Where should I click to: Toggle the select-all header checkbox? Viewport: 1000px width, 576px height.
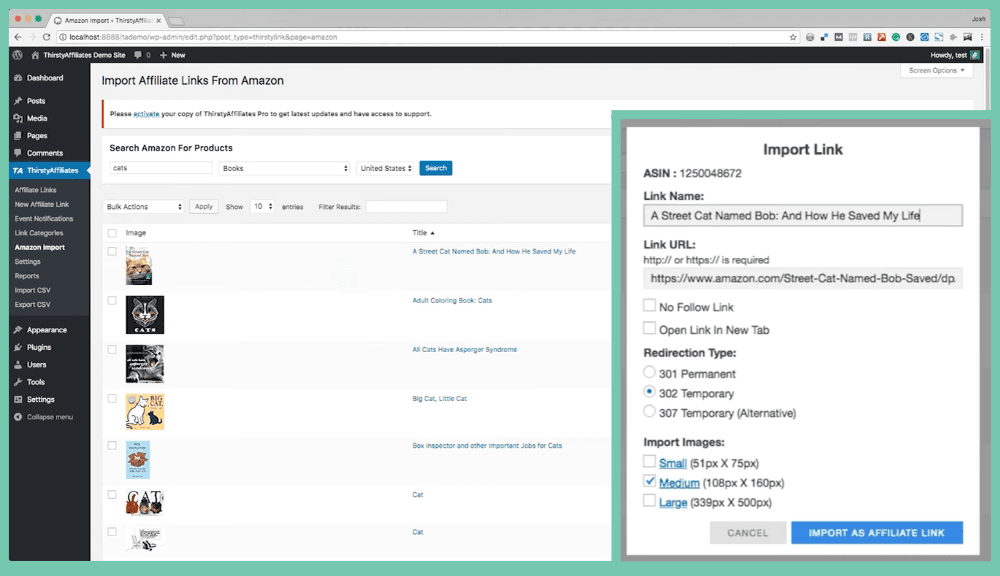(112, 233)
